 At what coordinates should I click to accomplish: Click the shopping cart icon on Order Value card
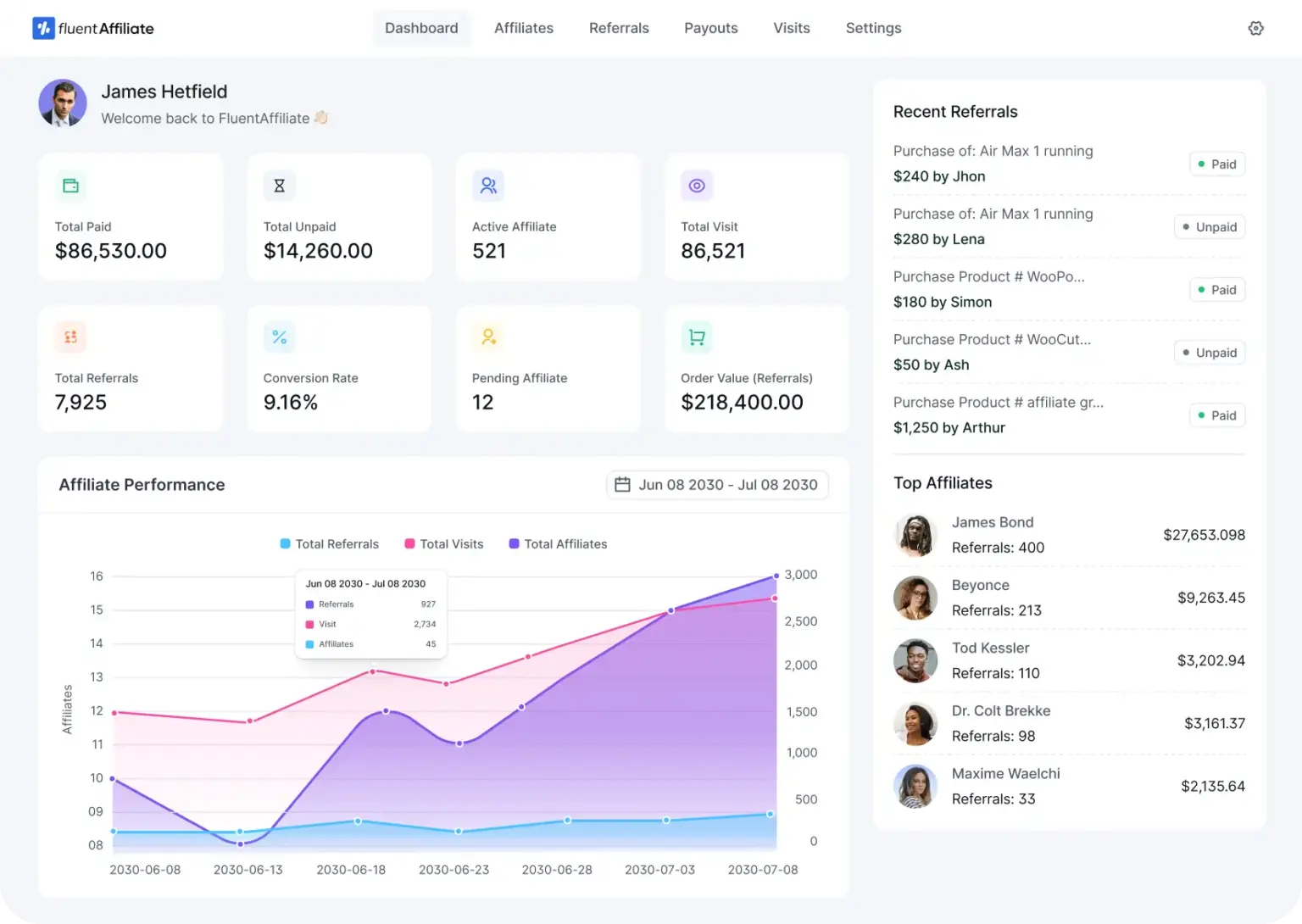coord(696,337)
